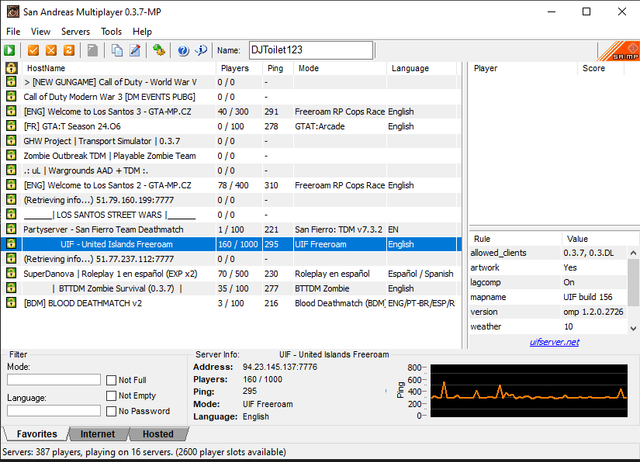Viewport: 640px width, 462px height.
Task: Sort servers by the HostName column header
Action: [118, 68]
